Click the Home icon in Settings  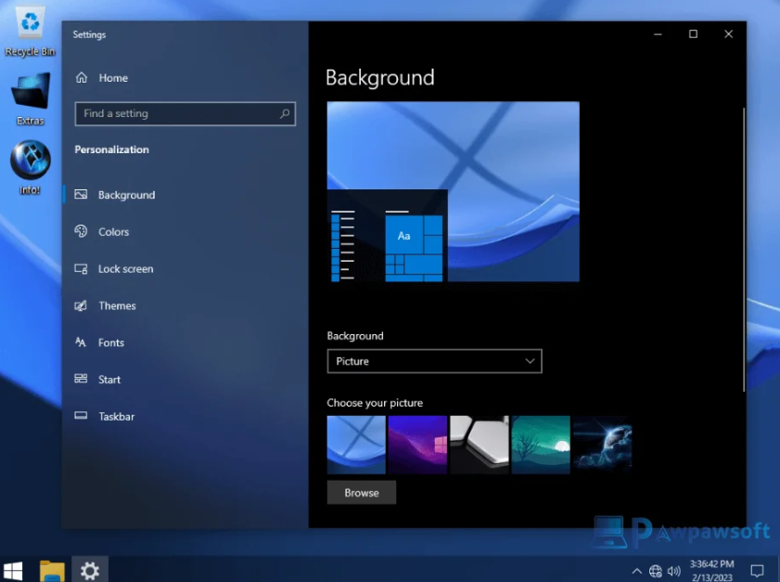(x=82, y=78)
